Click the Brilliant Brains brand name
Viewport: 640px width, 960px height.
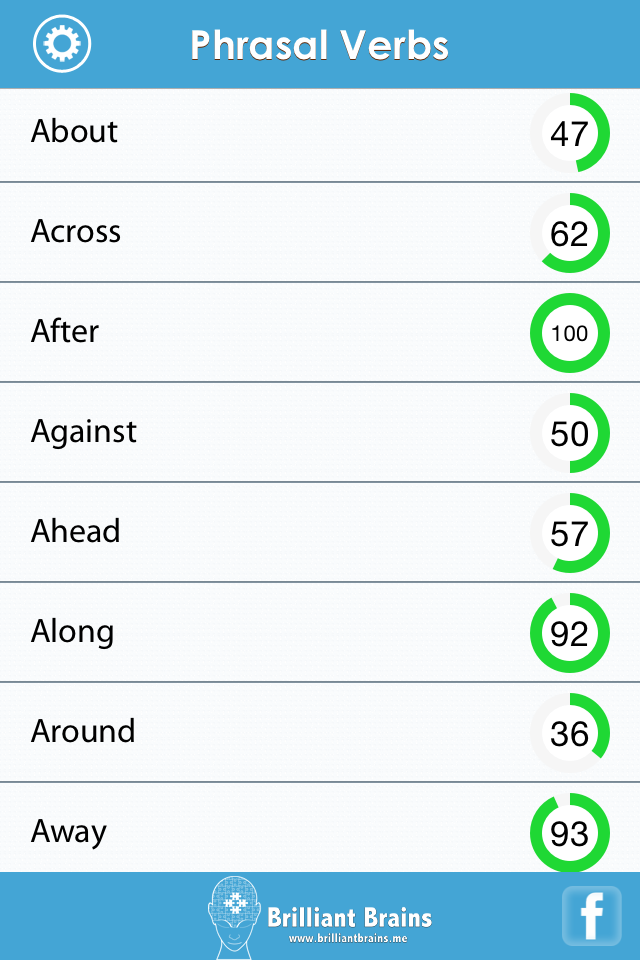(350, 916)
